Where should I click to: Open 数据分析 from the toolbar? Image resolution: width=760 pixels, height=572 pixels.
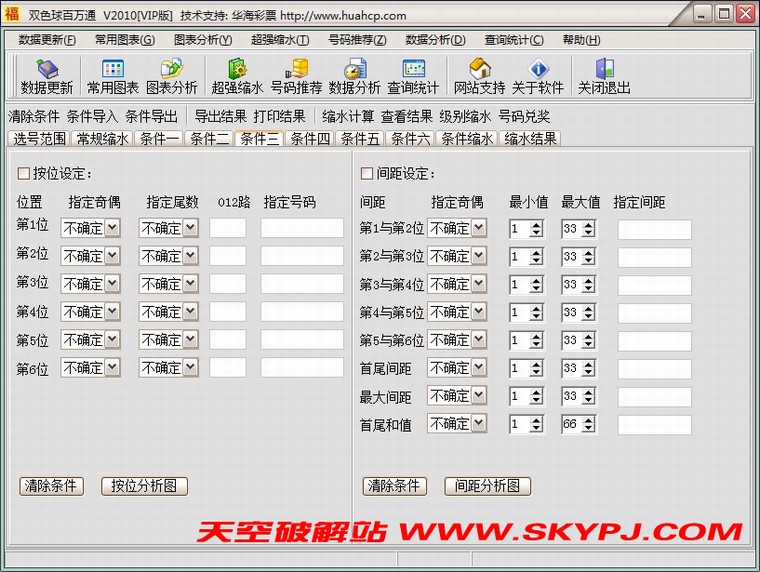point(354,76)
